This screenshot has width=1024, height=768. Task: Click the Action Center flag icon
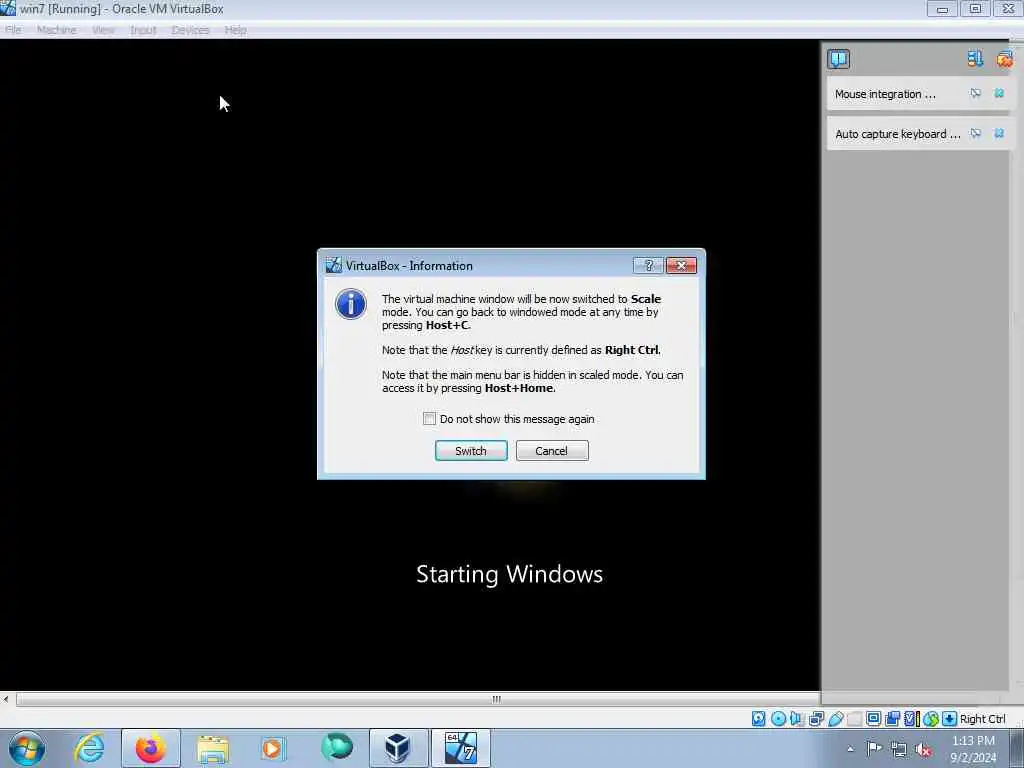point(874,749)
